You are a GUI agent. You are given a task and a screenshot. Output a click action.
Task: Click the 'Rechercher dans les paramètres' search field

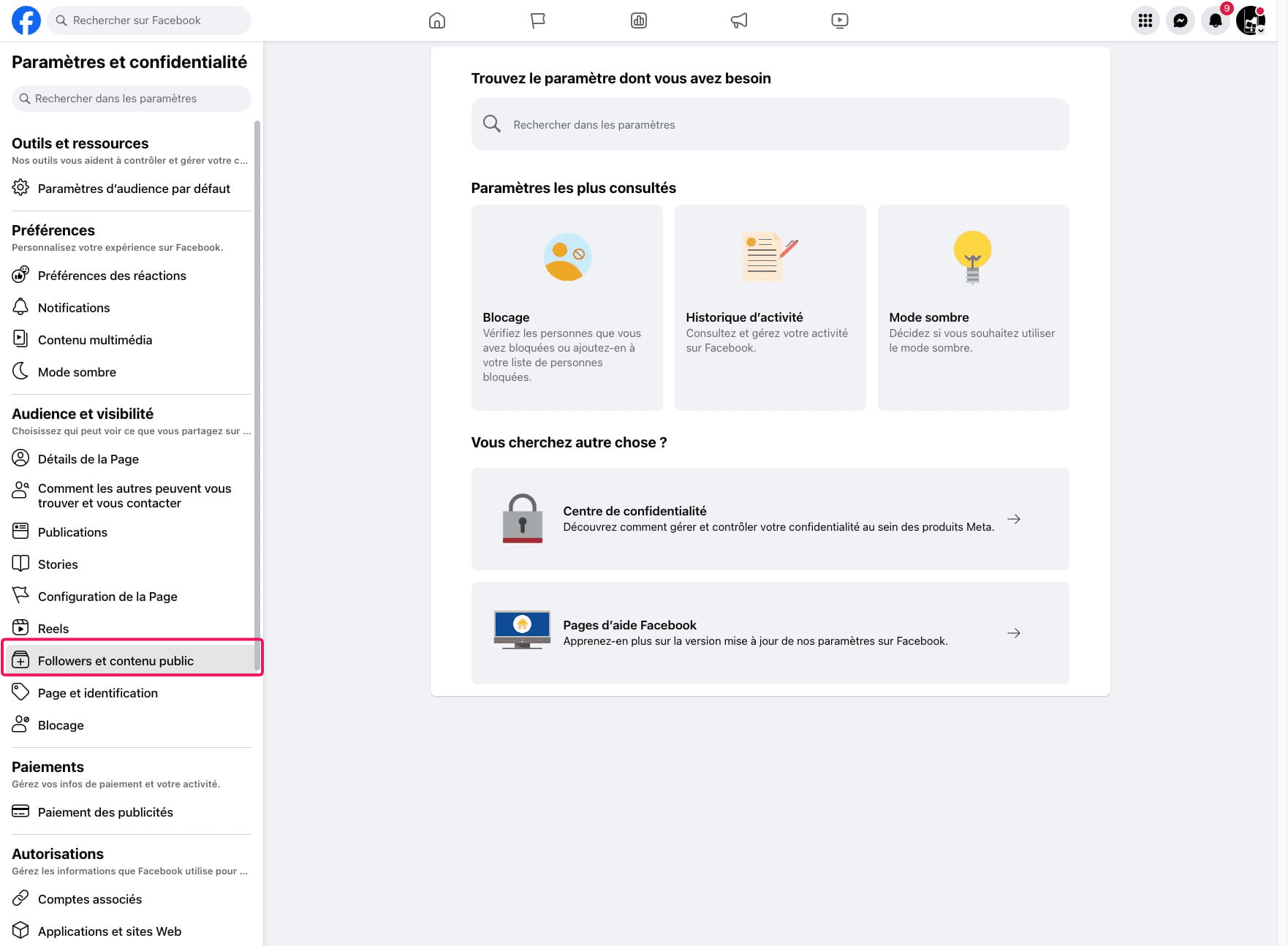click(769, 124)
